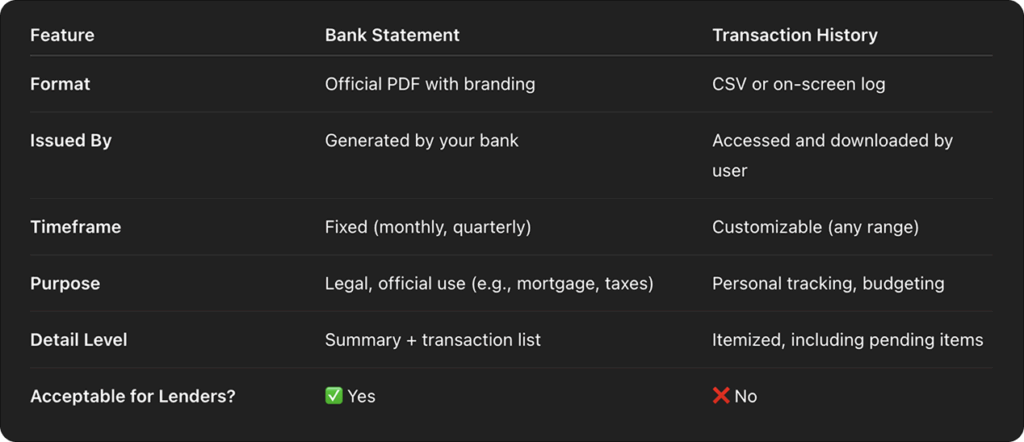
Task: Select the Transaction History column header
Action: 795,35
